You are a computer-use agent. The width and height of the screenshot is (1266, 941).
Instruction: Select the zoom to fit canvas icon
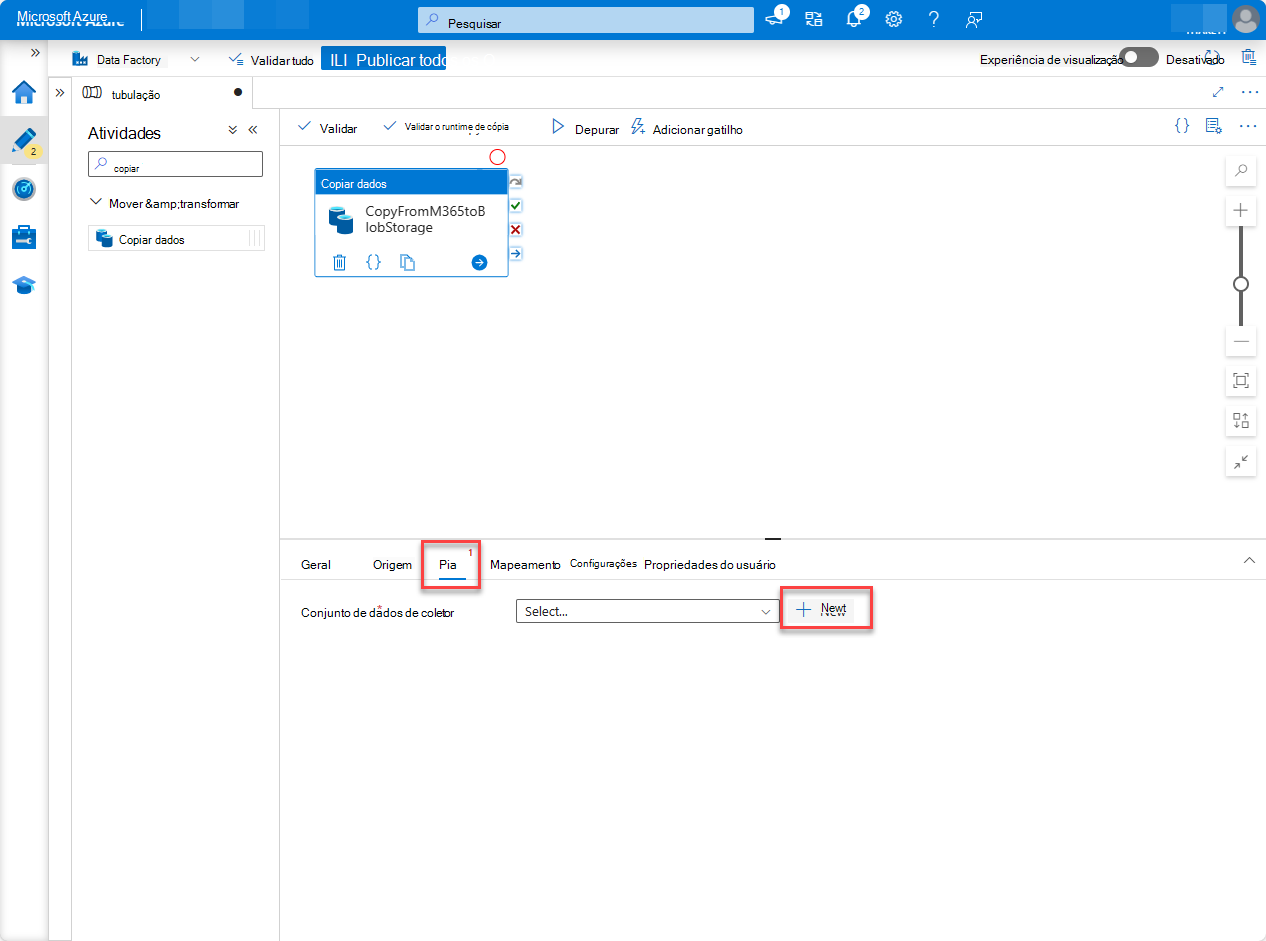1240,381
